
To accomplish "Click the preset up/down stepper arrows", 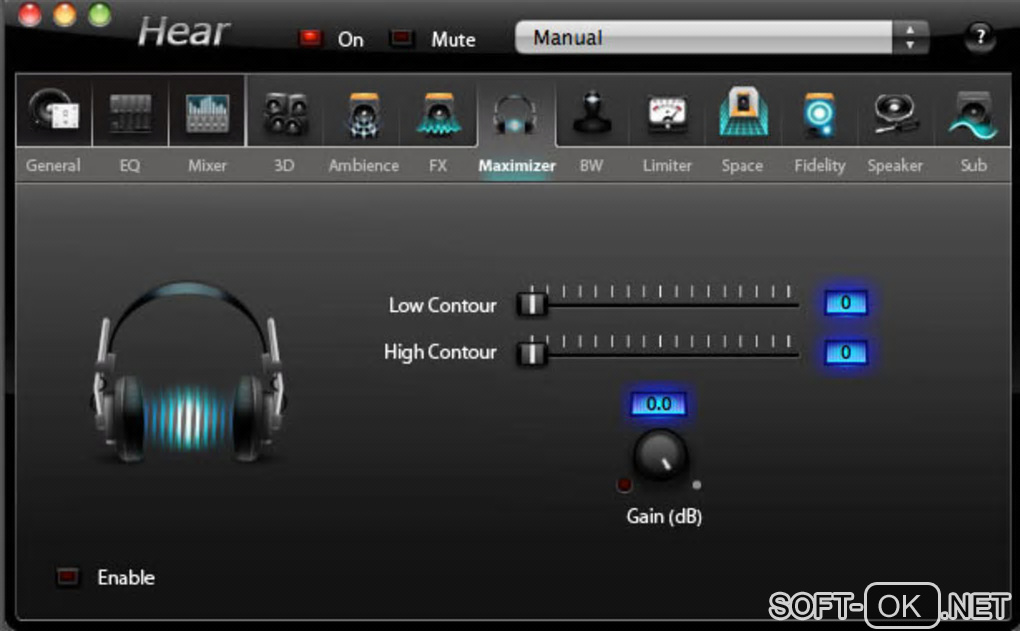I will coord(910,37).
